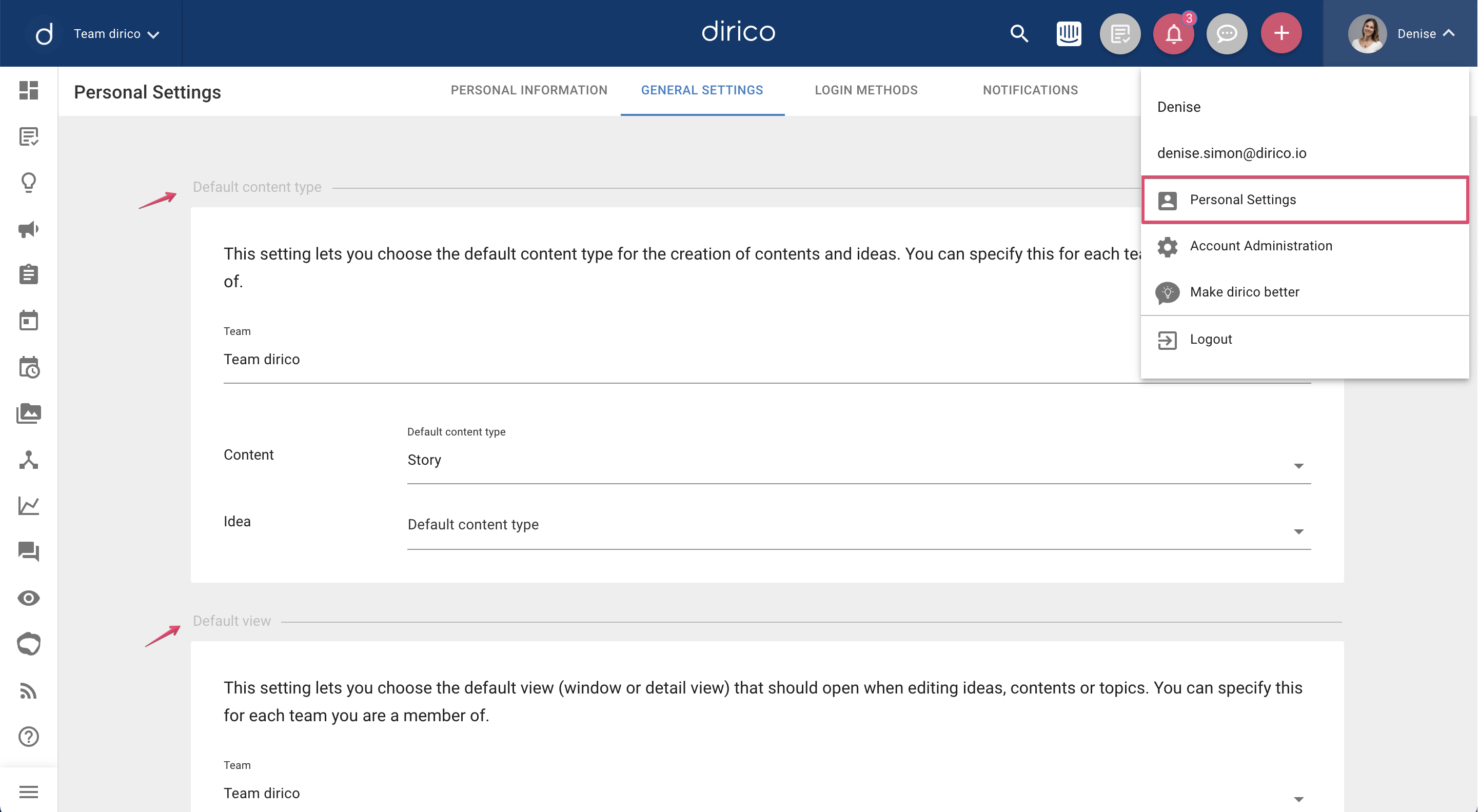Click the Default view section heading
This screenshot has width=1479, height=812.
231,621
